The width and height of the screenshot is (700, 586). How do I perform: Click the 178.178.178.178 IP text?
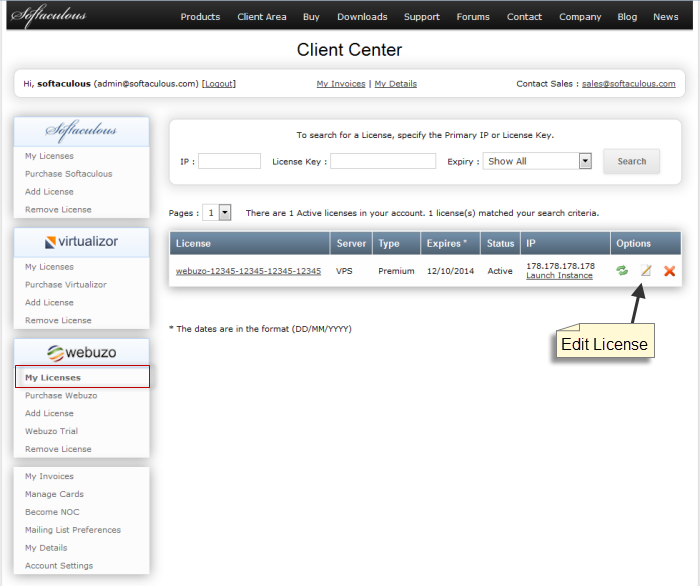coord(560,266)
